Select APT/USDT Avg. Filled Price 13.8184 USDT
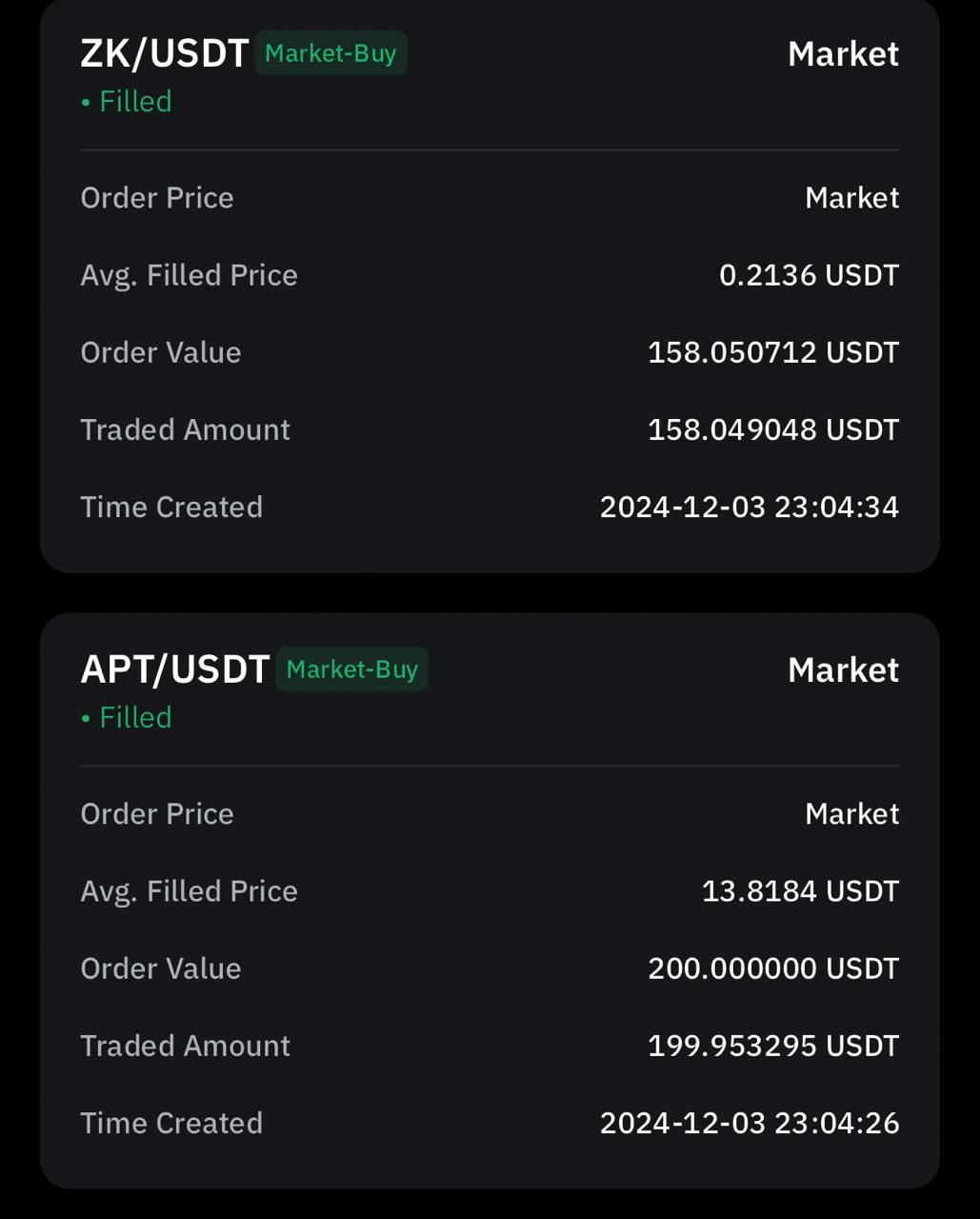Viewport: 980px width, 1219px height. pyautogui.click(x=800, y=891)
